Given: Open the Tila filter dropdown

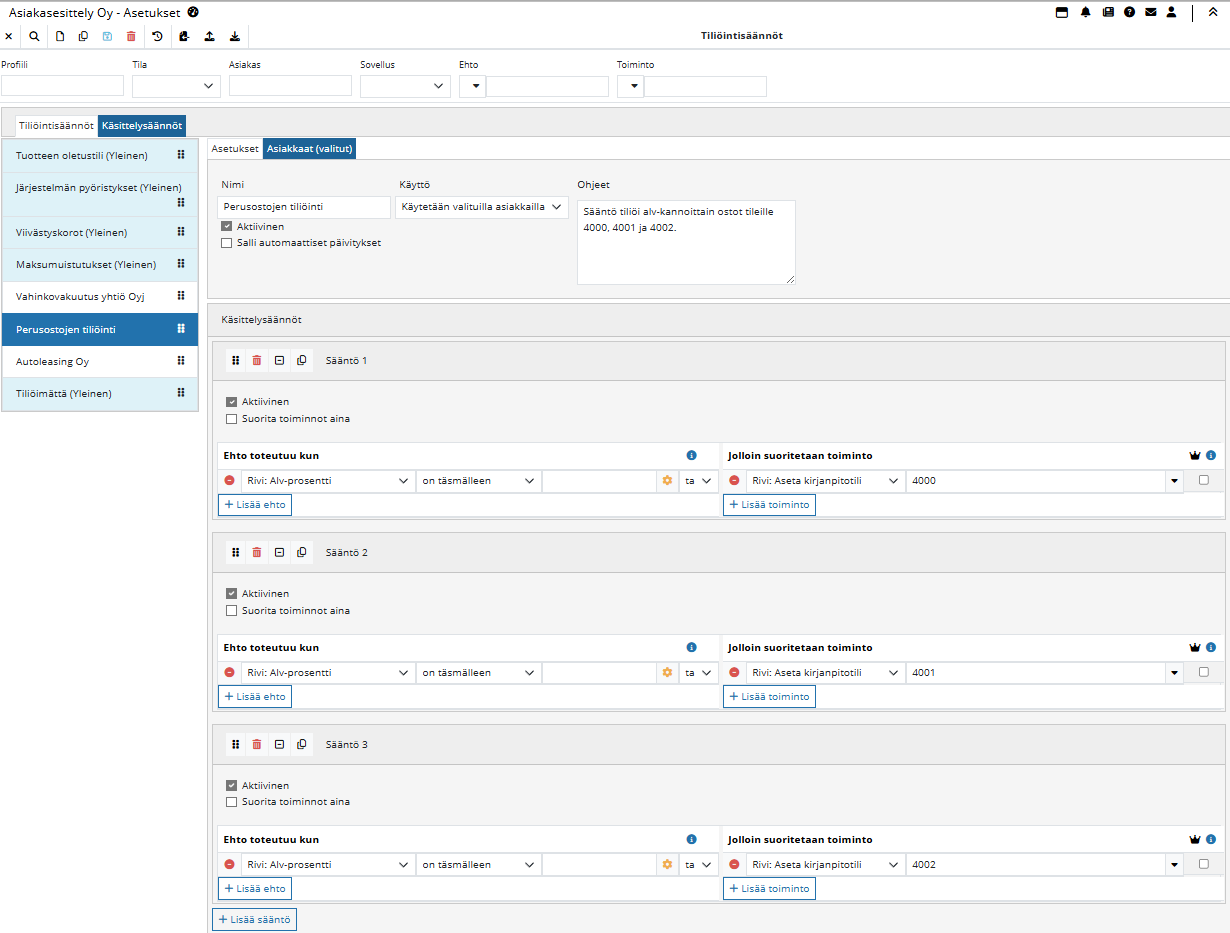Looking at the screenshot, I should [x=176, y=86].
